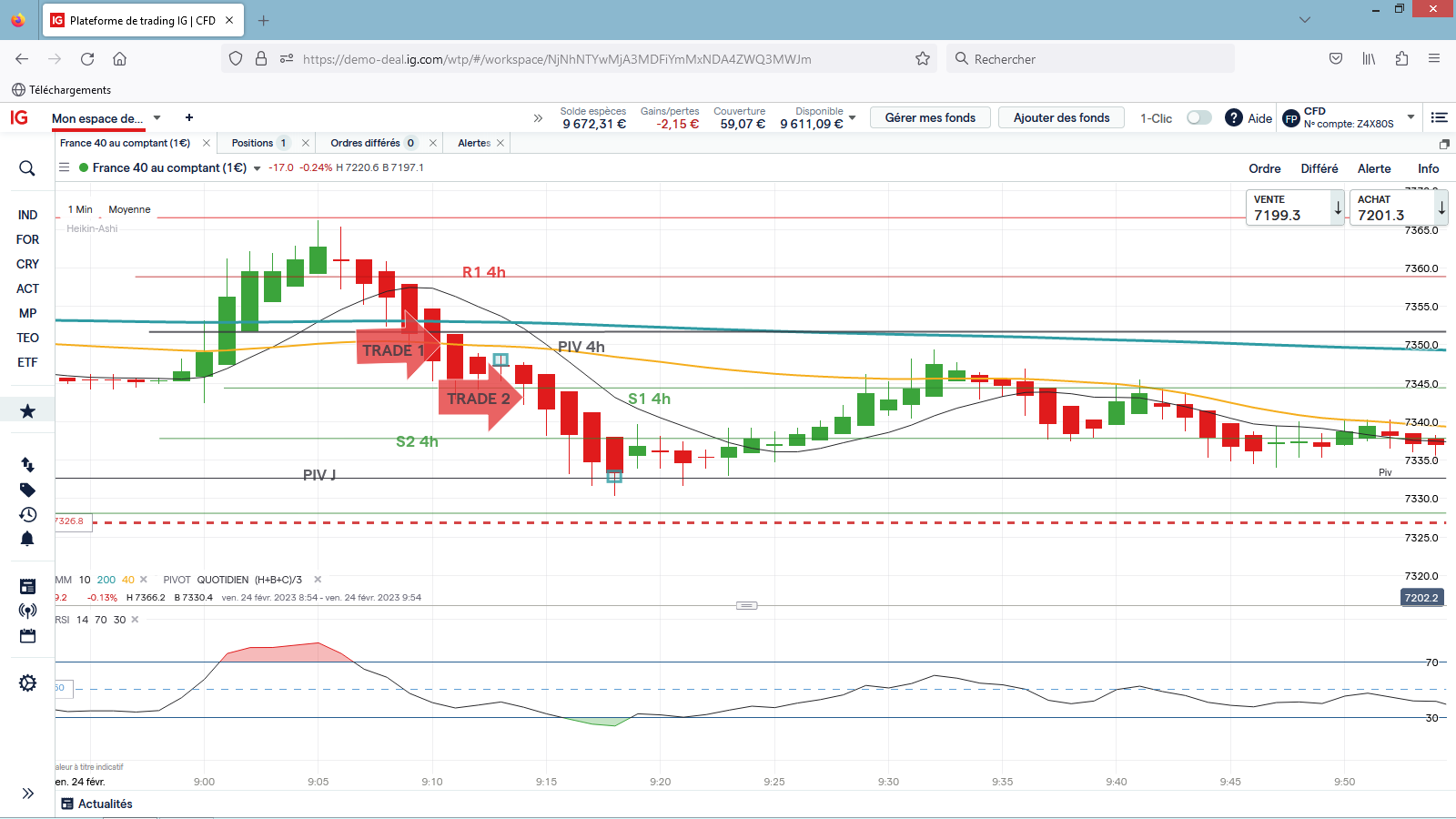Open the economic calendar icon

pyautogui.click(x=27, y=636)
